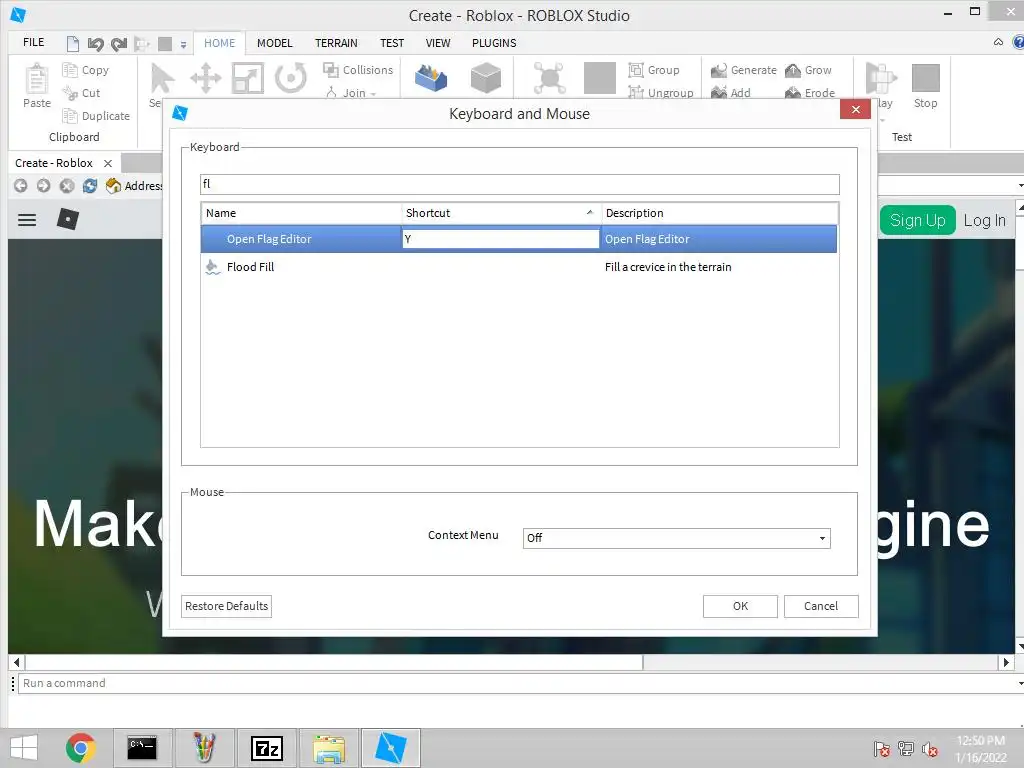Toggle Collisions in the ribbon

[358, 70]
